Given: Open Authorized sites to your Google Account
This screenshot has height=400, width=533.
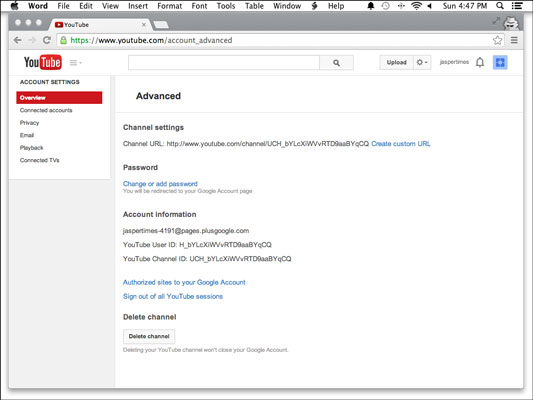Looking at the screenshot, I should click(184, 282).
